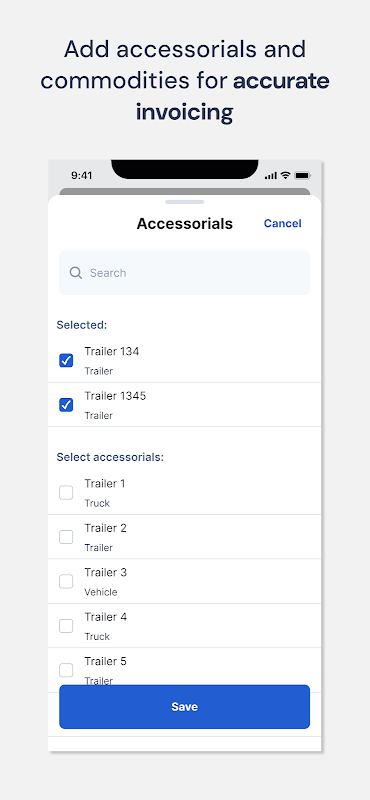This screenshot has width=370, height=800.
Task: Tap Cancel to dismiss Accessorials sheet
Action: coord(282,223)
